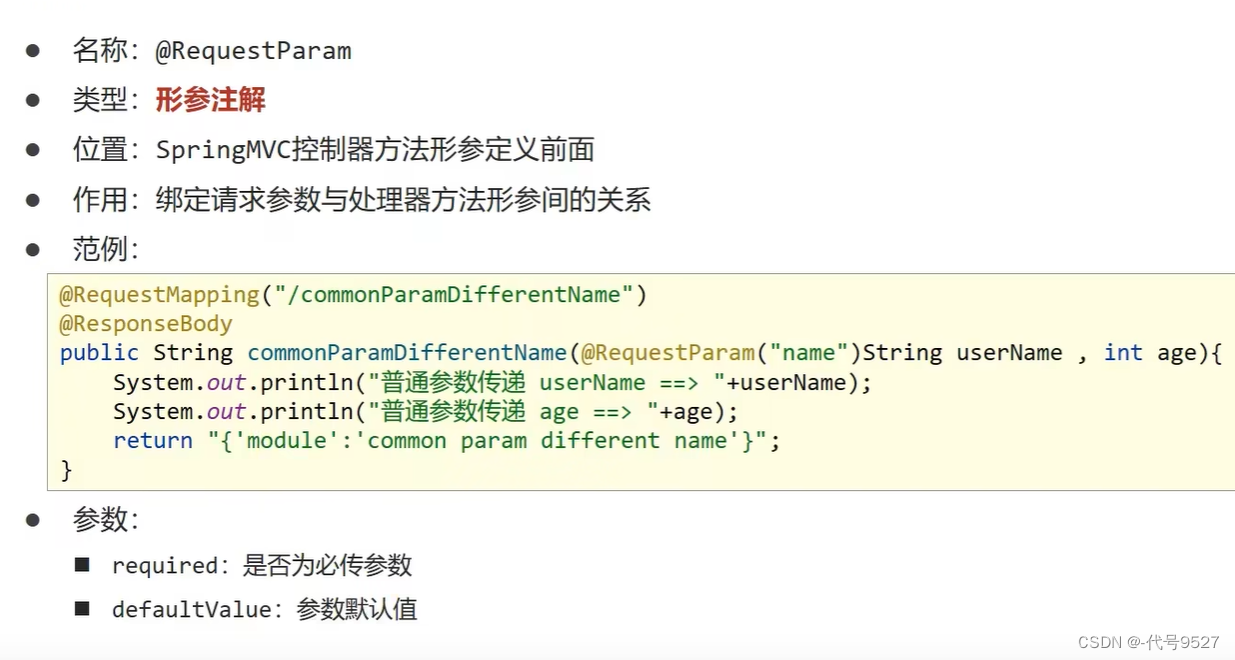Screen dimensions: 1235x660
Task: Click the 参数 heading bullet
Action: coord(106,519)
